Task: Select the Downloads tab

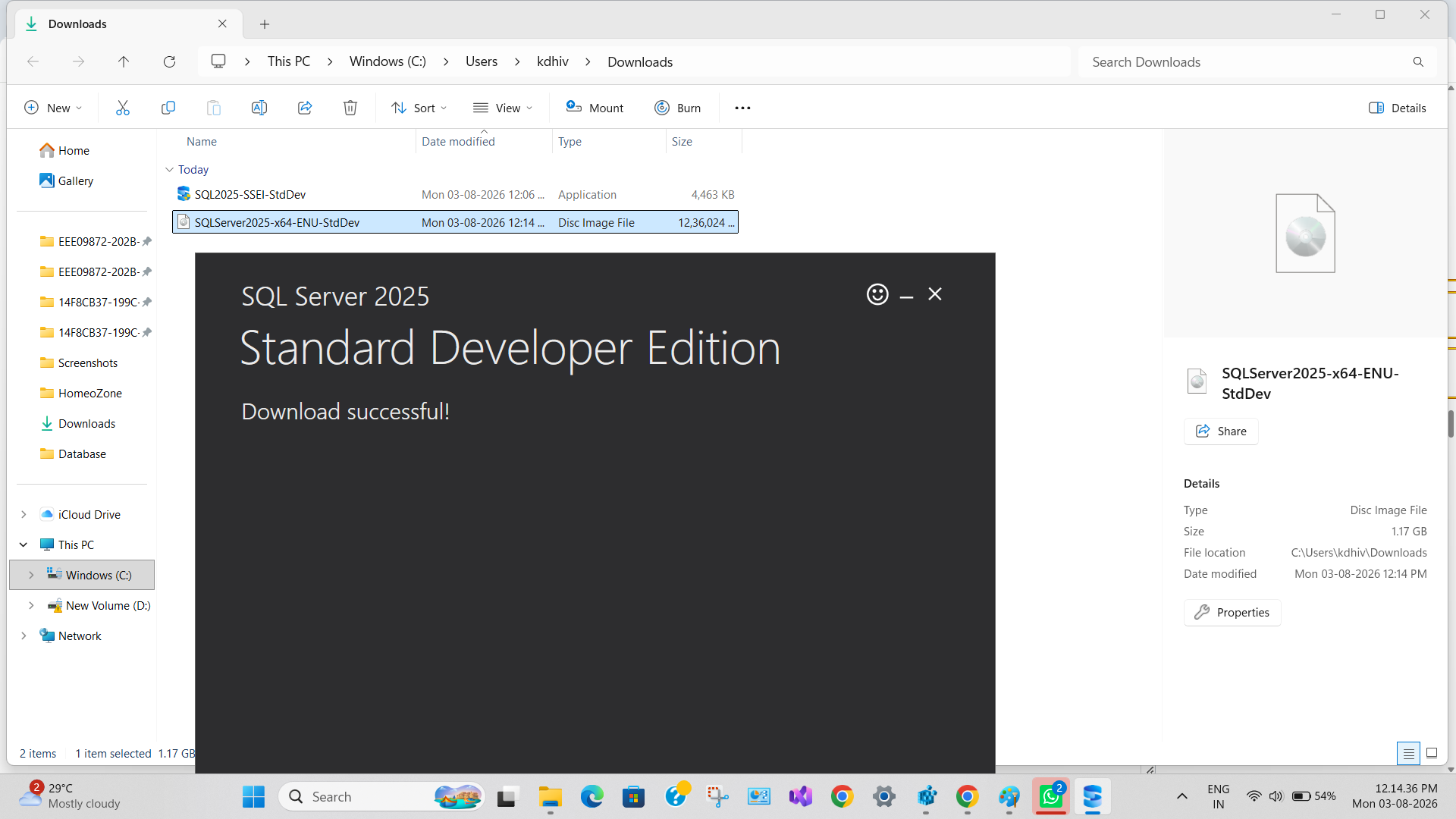Action: [129, 24]
